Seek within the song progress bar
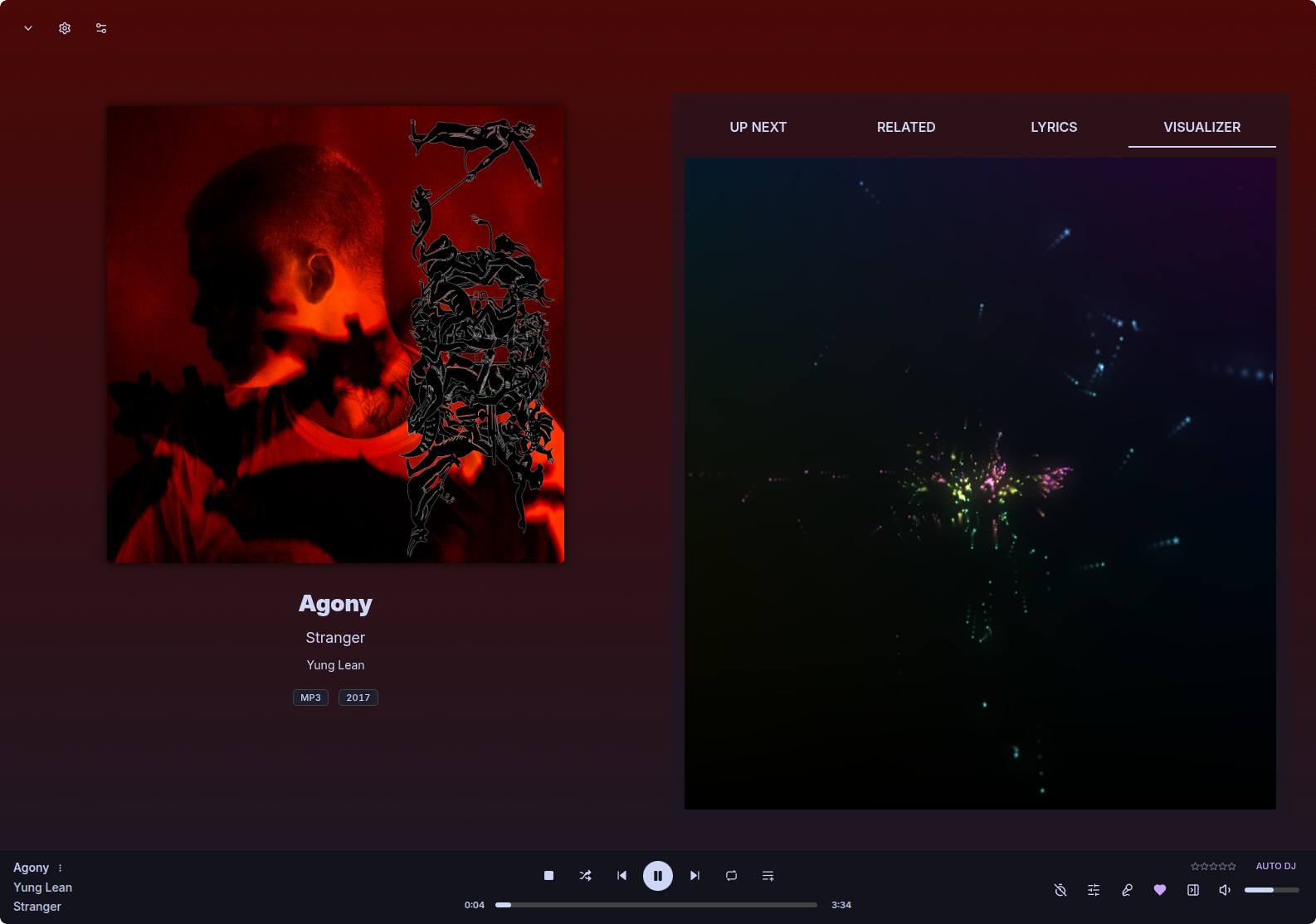 point(656,905)
